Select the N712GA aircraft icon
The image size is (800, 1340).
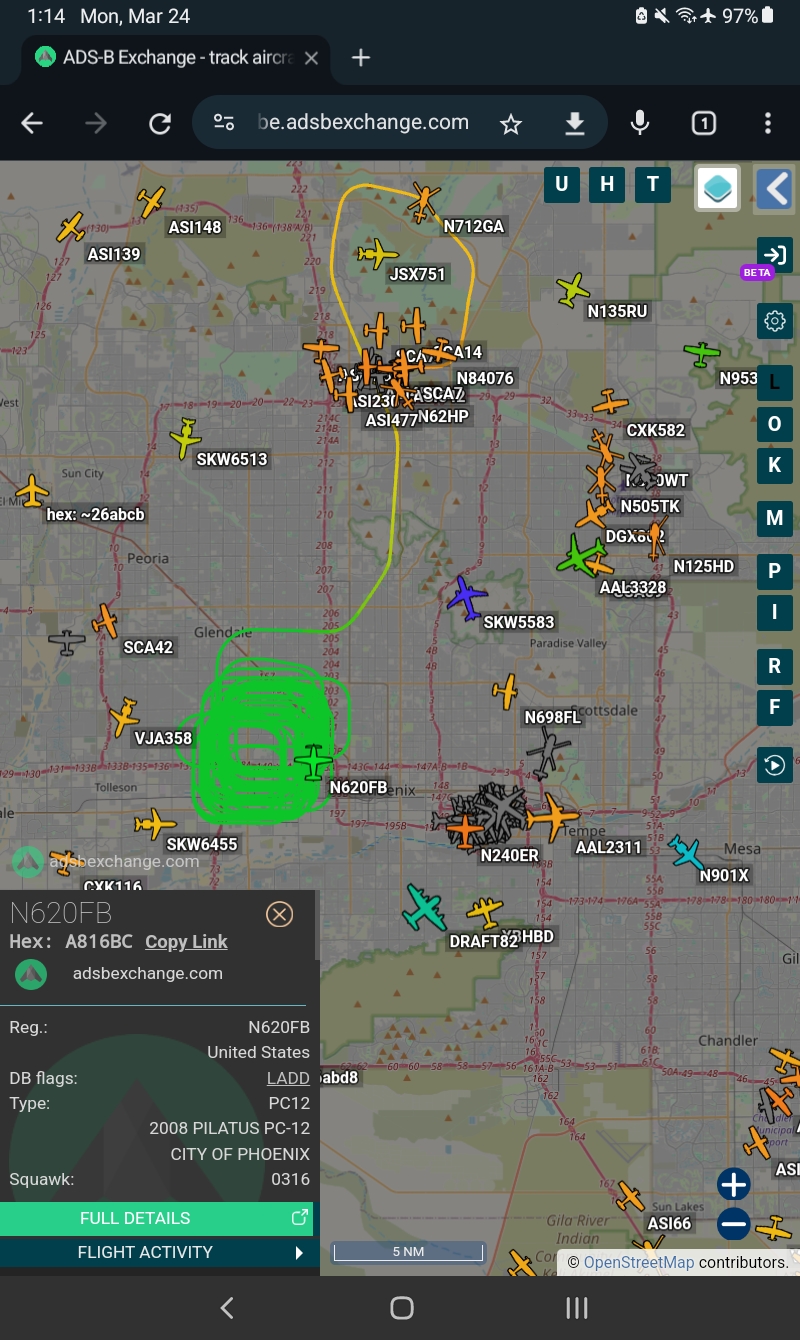tap(424, 201)
